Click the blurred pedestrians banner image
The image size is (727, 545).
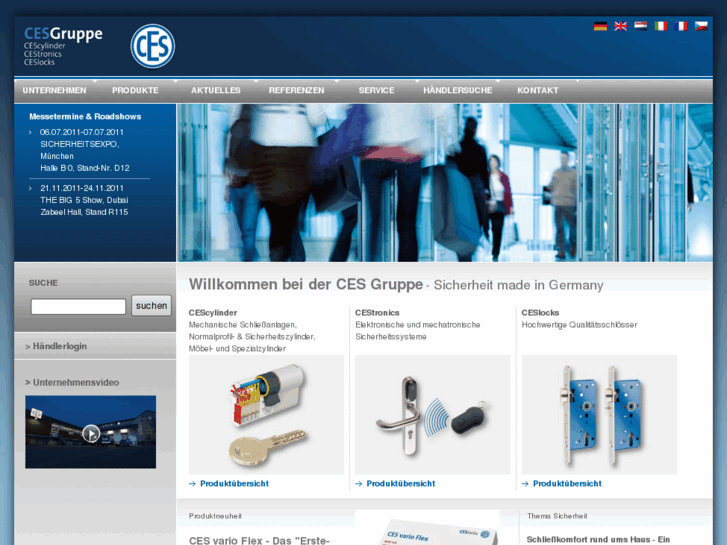point(445,183)
